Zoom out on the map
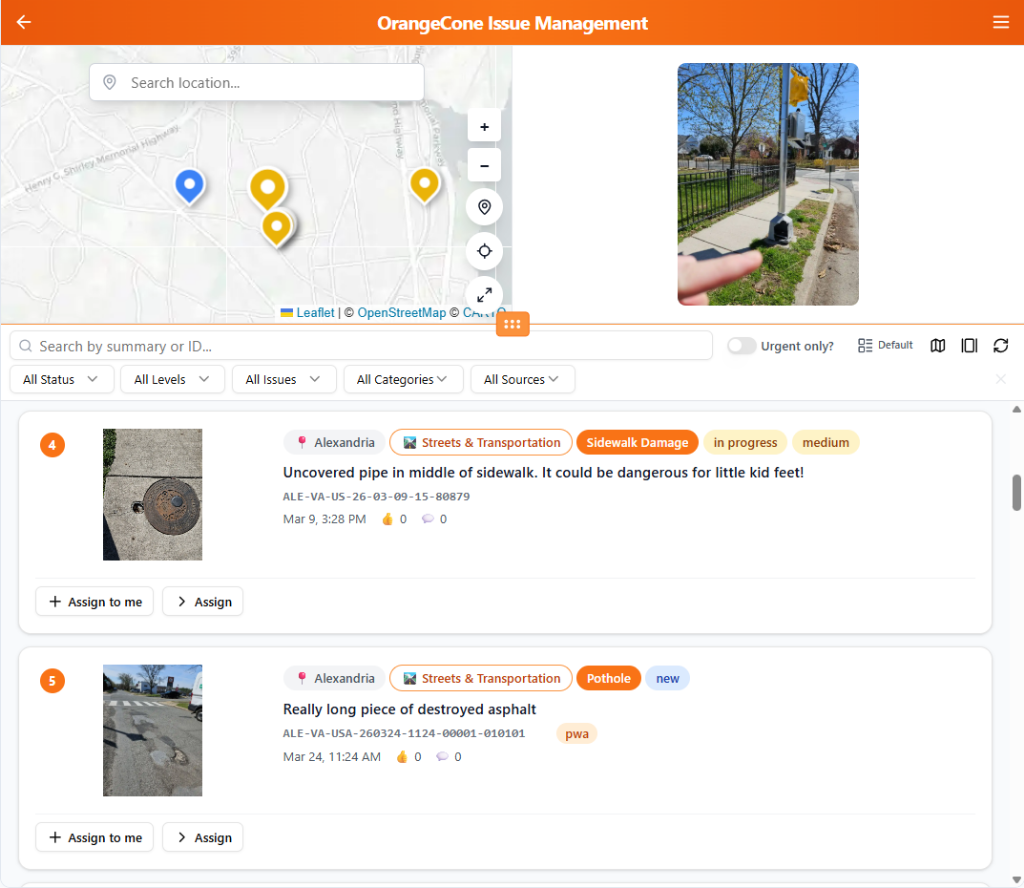The image size is (1024, 888). click(x=484, y=165)
